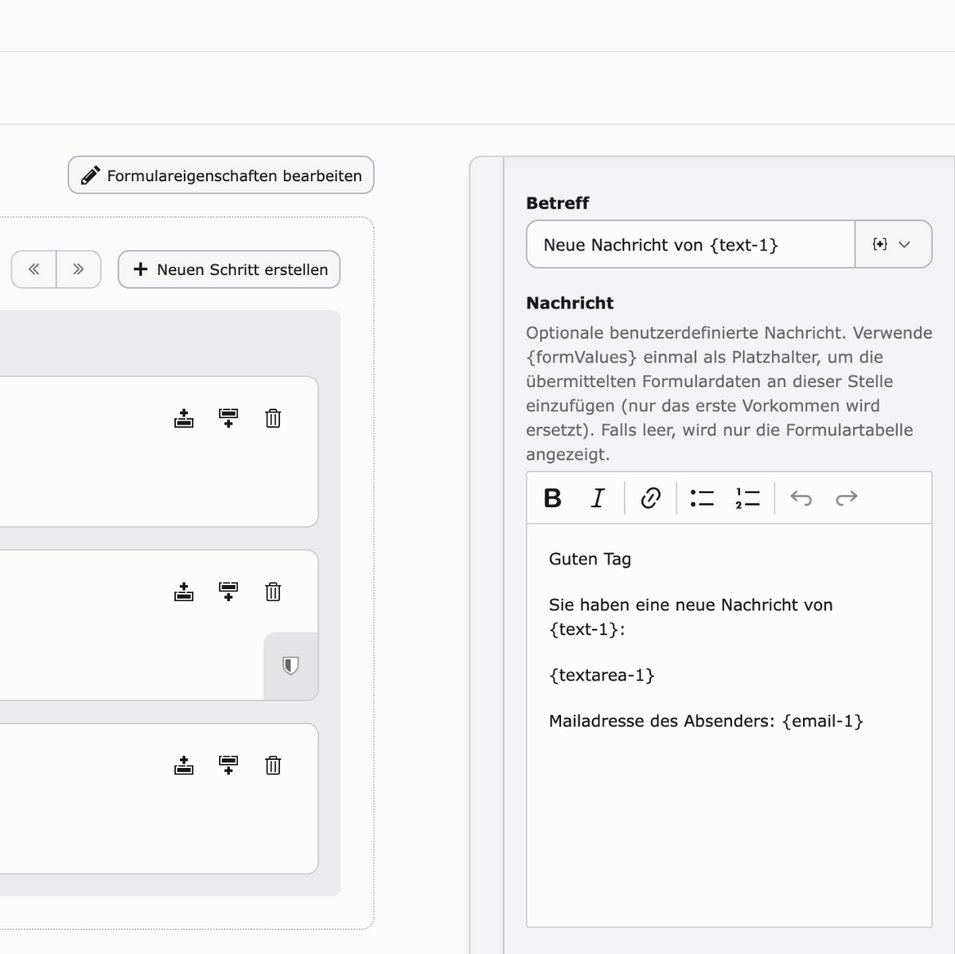Click 'Mailadresse des Absenders: {email-1}' line
955x954 pixels.
pyautogui.click(x=706, y=721)
